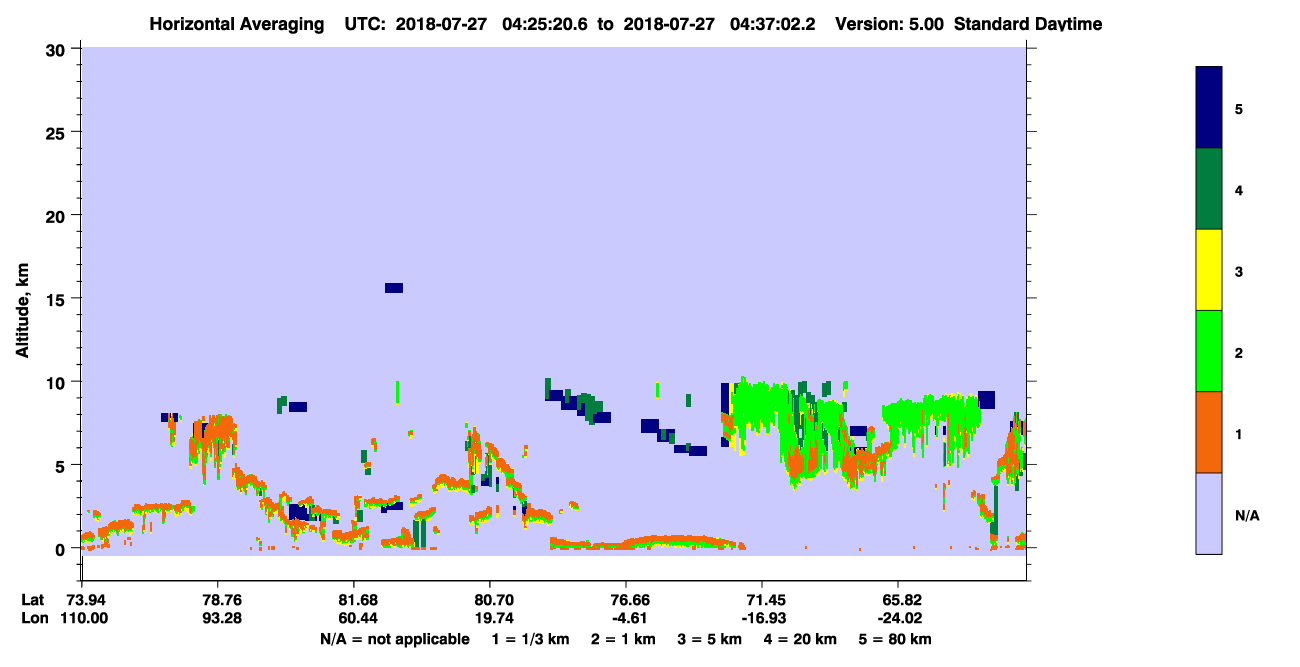Click the 'Standard Daytime' label
Screen dimensions: 1300x667
coord(1029,23)
